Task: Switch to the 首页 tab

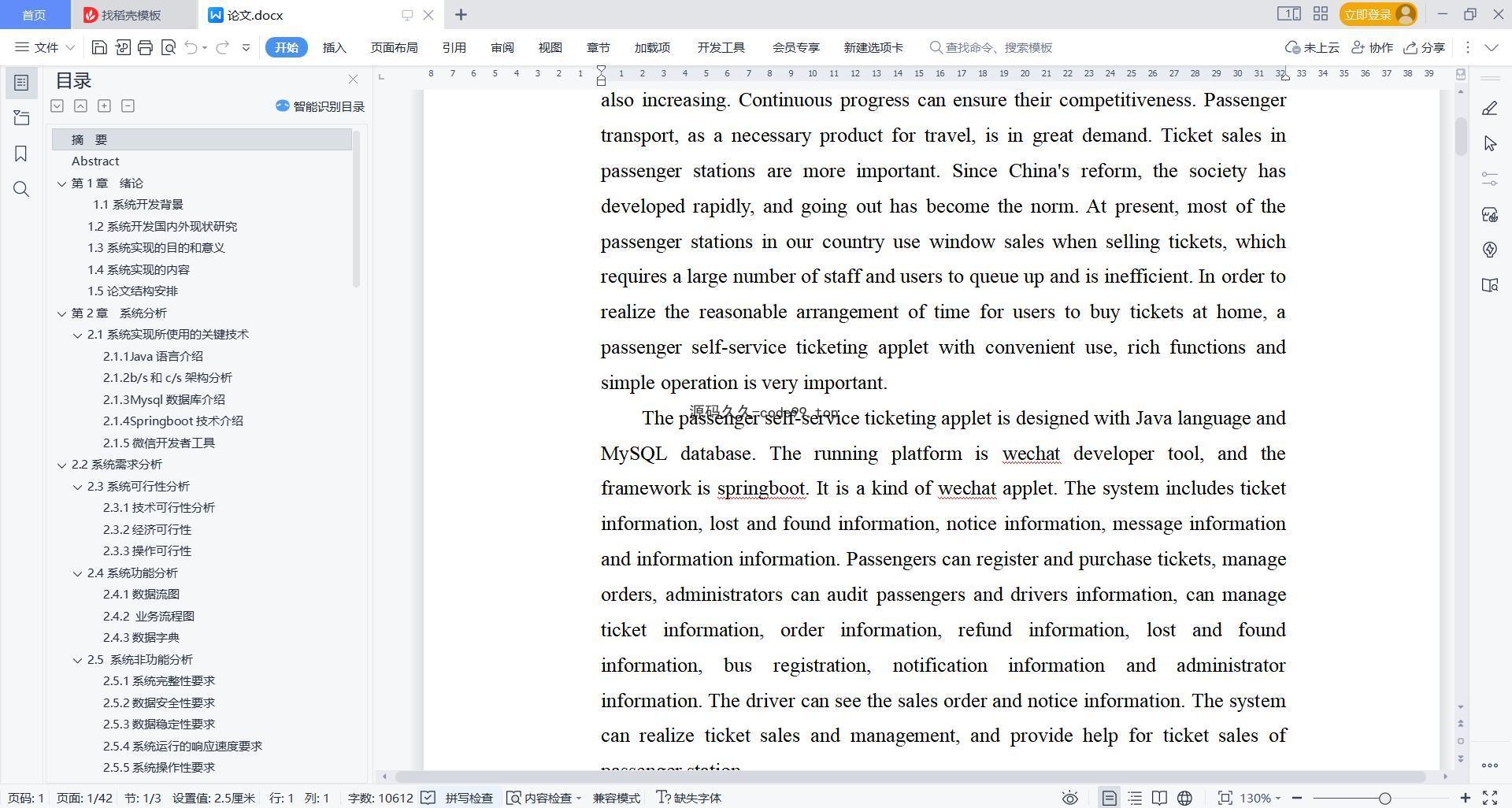Action: [x=34, y=15]
